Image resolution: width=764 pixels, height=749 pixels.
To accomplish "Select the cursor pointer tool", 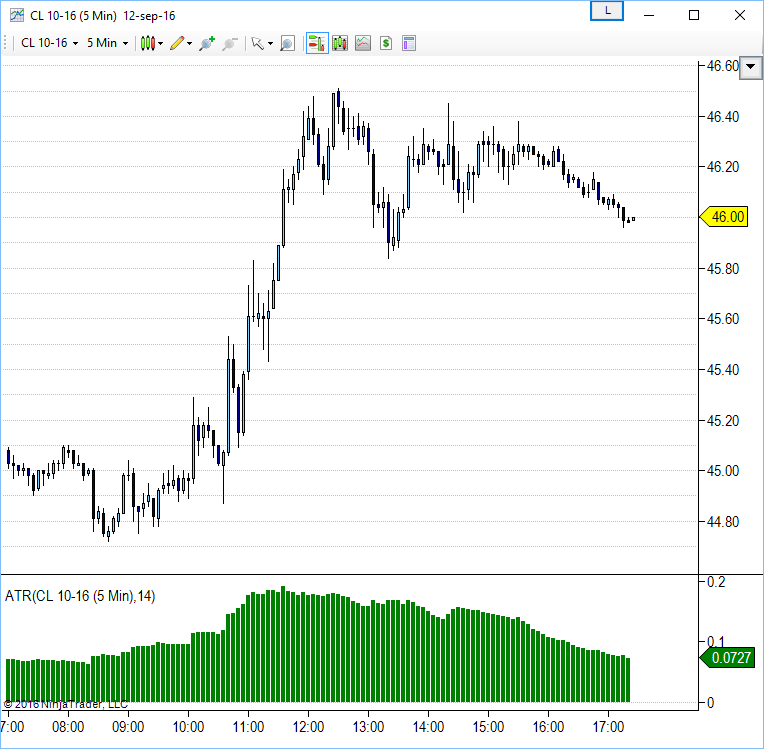I will 257,43.
